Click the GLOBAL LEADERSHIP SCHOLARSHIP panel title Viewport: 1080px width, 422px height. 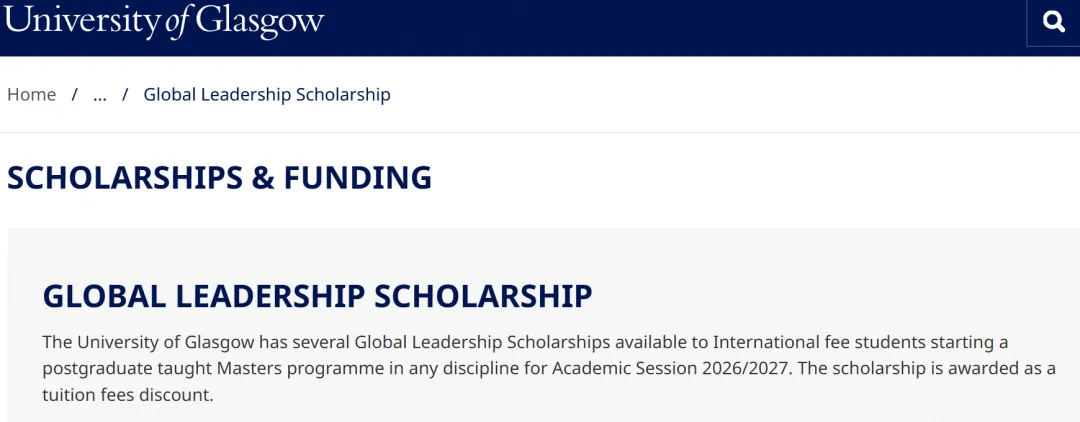tap(317, 296)
